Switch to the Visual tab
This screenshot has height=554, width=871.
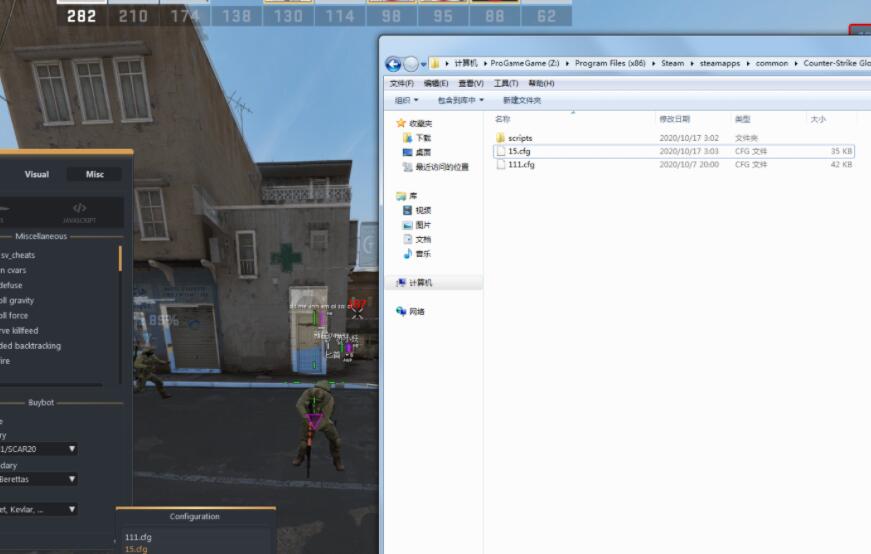pos(36,174)
